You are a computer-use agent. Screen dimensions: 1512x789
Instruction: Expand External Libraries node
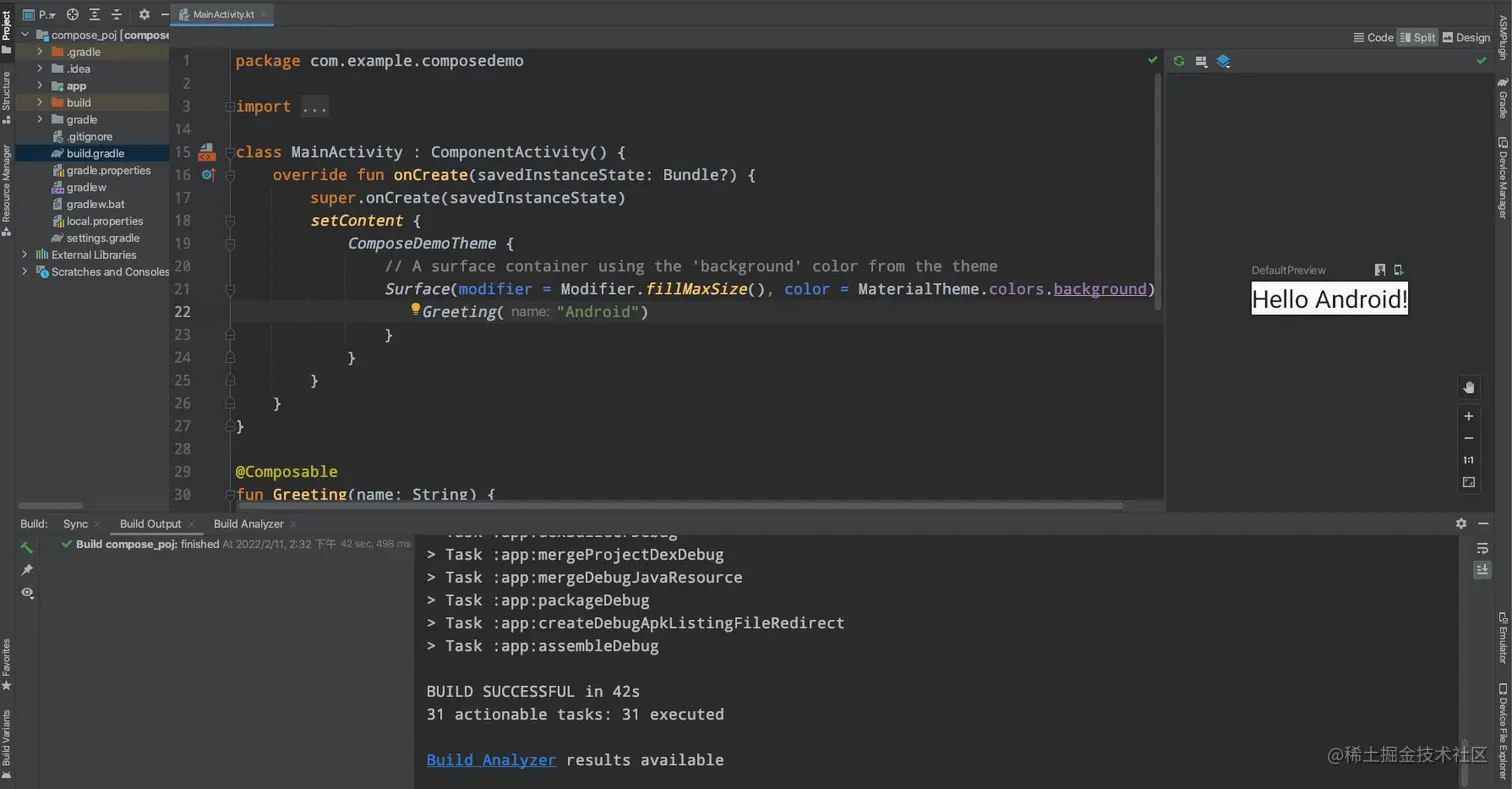click(x=24, y=255)
